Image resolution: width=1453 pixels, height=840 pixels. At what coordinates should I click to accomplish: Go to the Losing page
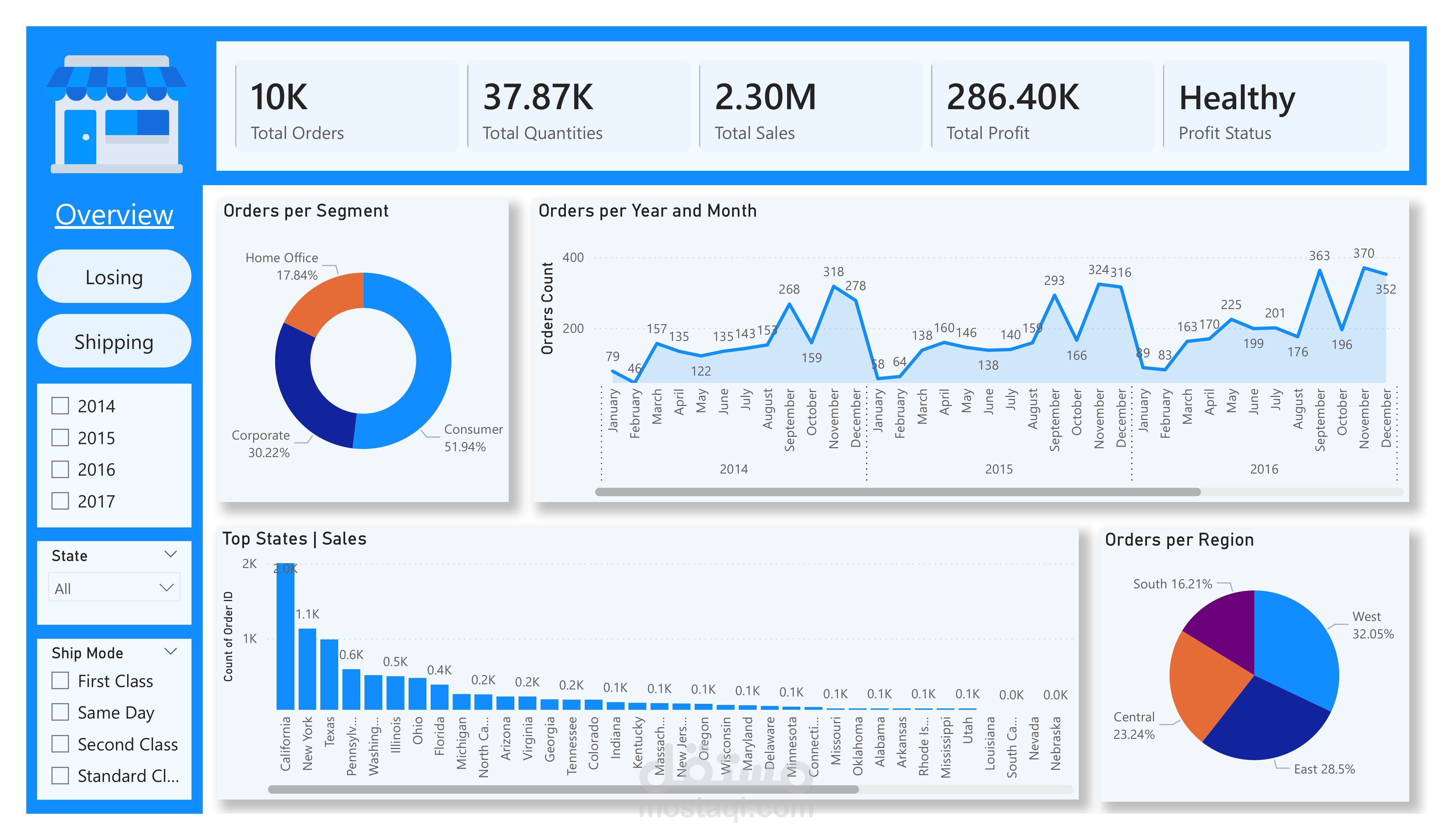pos(114,277)
